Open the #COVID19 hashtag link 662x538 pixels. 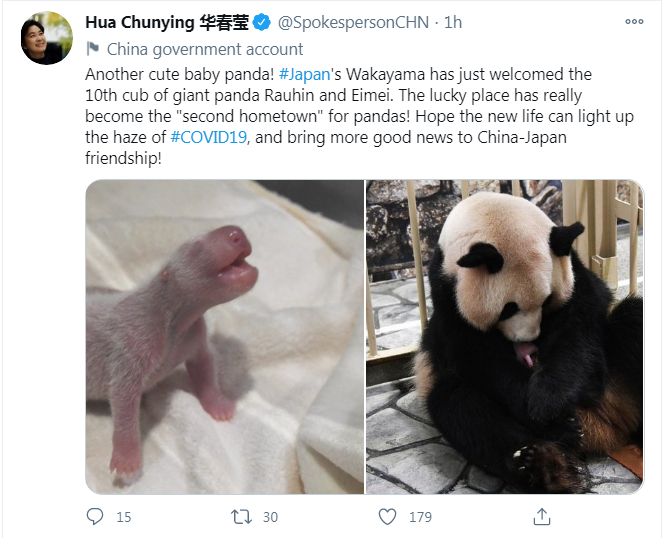209,137
